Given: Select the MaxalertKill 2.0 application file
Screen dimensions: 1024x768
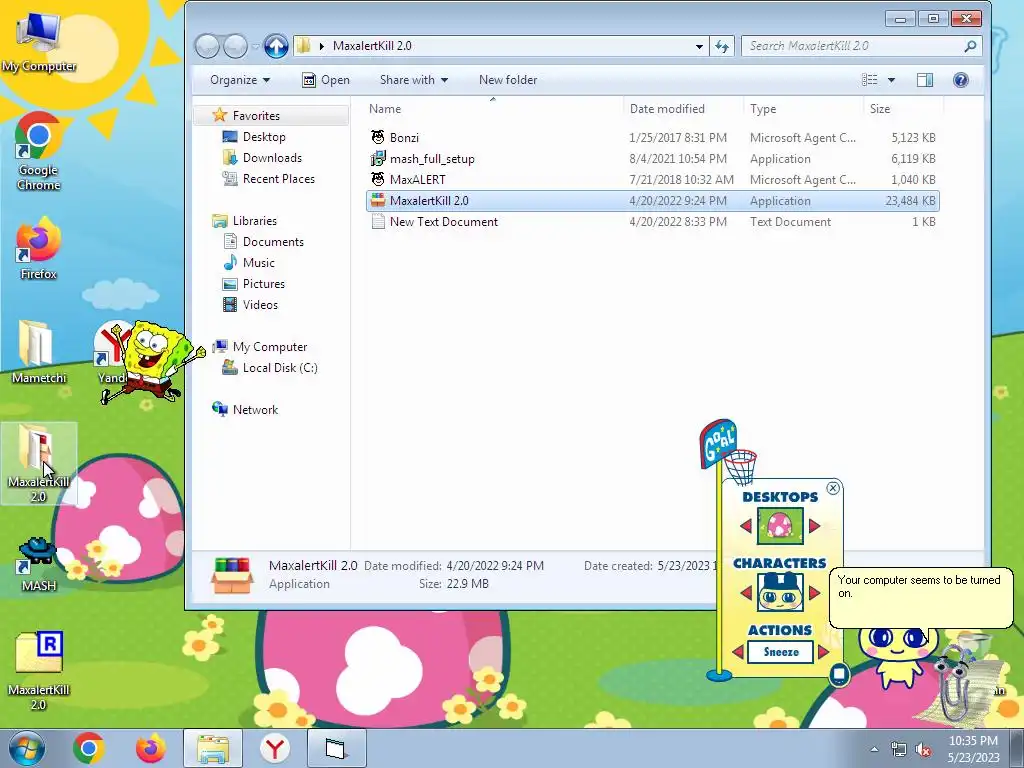Looking at the screenshot, I should click(x=652, y=200).
